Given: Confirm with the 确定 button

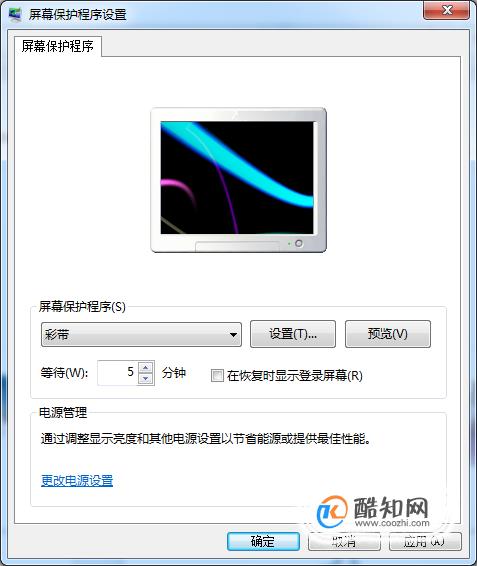Looking at the screenshot, I should (263, 541).
